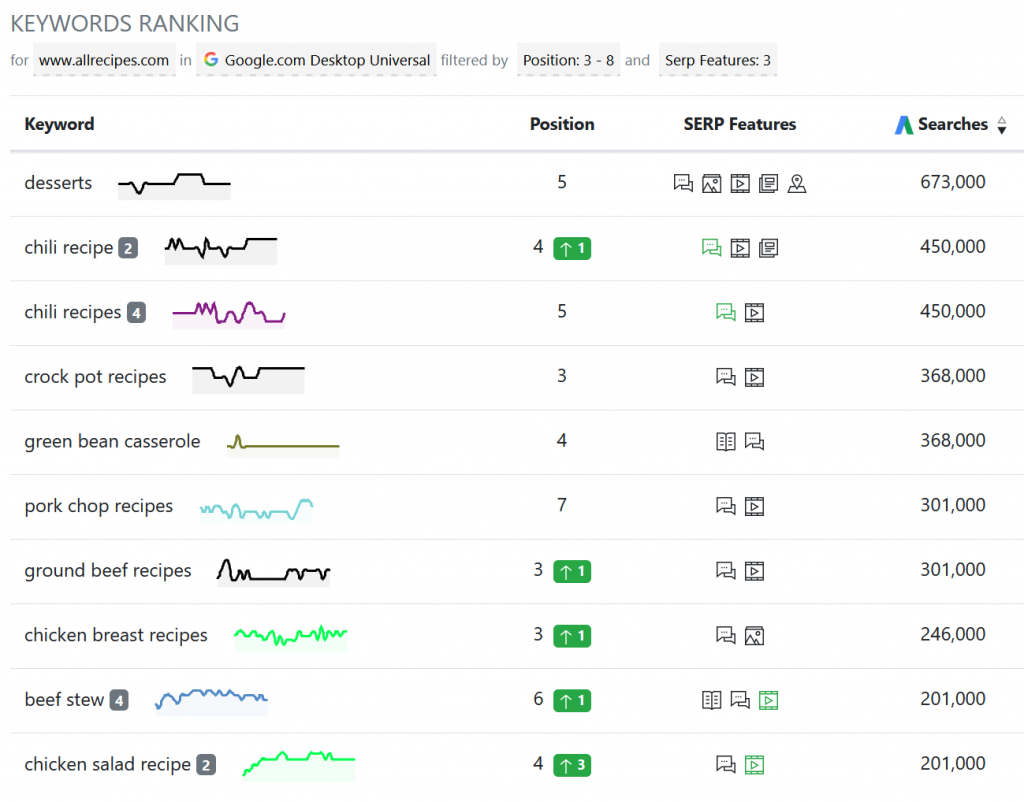Open the Serp Features: 3 filter
Image resolution: width=1024 pixels, height=802 pixels.
point(718,60)
